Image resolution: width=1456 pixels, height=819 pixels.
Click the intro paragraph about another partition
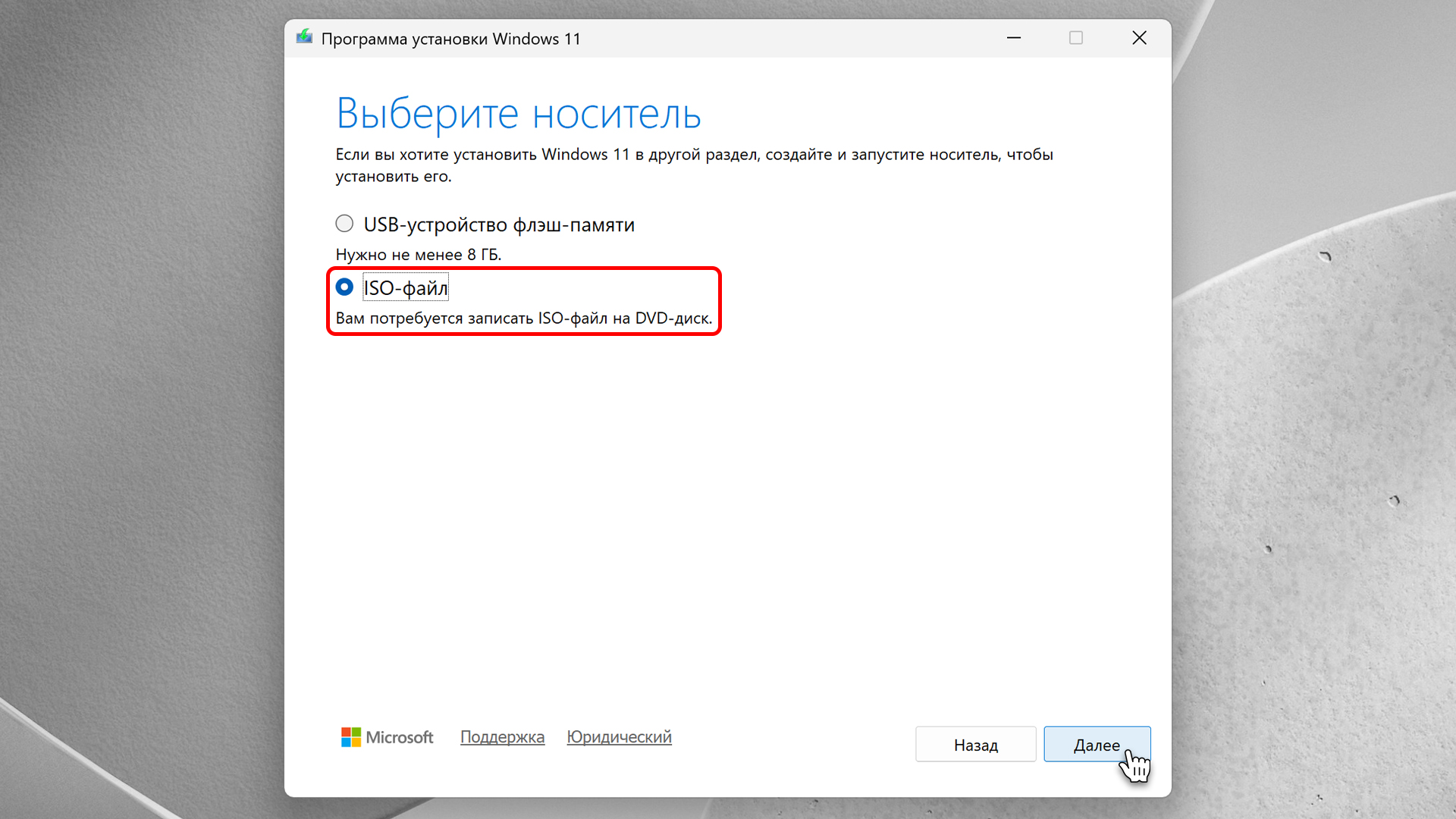pos(694,155)
